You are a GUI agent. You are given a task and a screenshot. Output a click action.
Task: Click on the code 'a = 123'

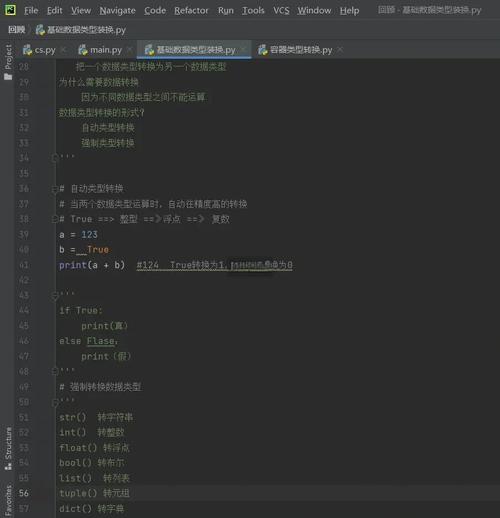pyautogui.click(x=78, y=235)
